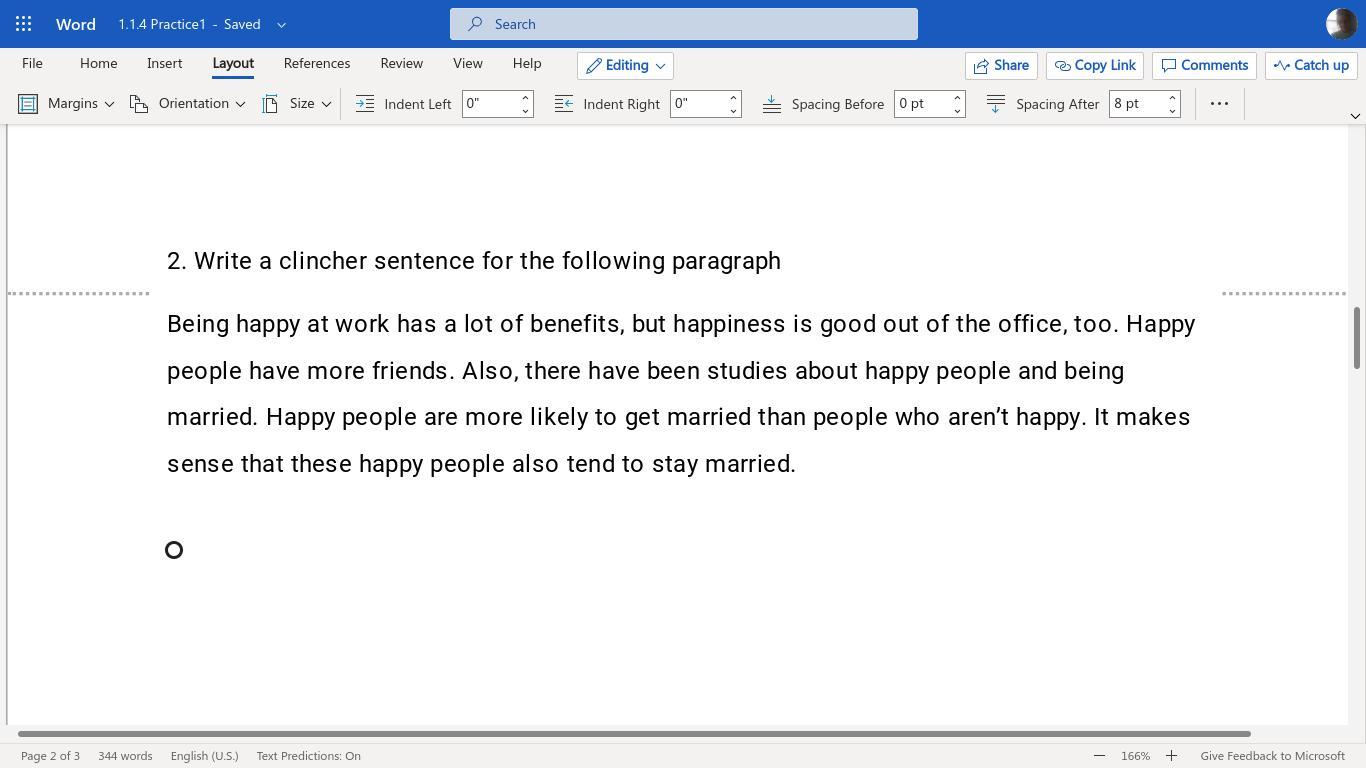This screenshot has width=1366, height=768.
Task: Decrease Indent Right value
Action: pos(733,111)
